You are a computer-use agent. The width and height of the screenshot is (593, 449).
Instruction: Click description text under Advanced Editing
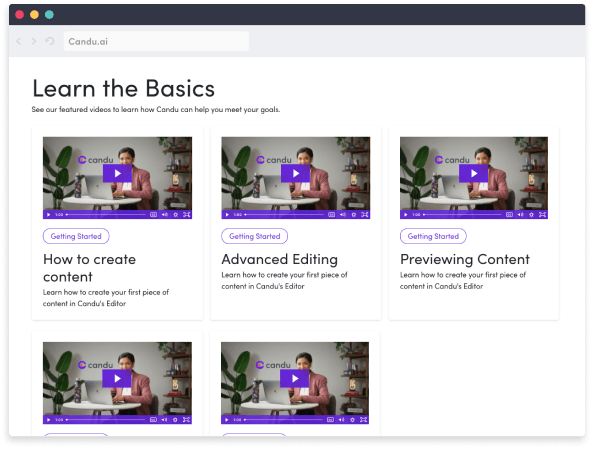(284, 280)
